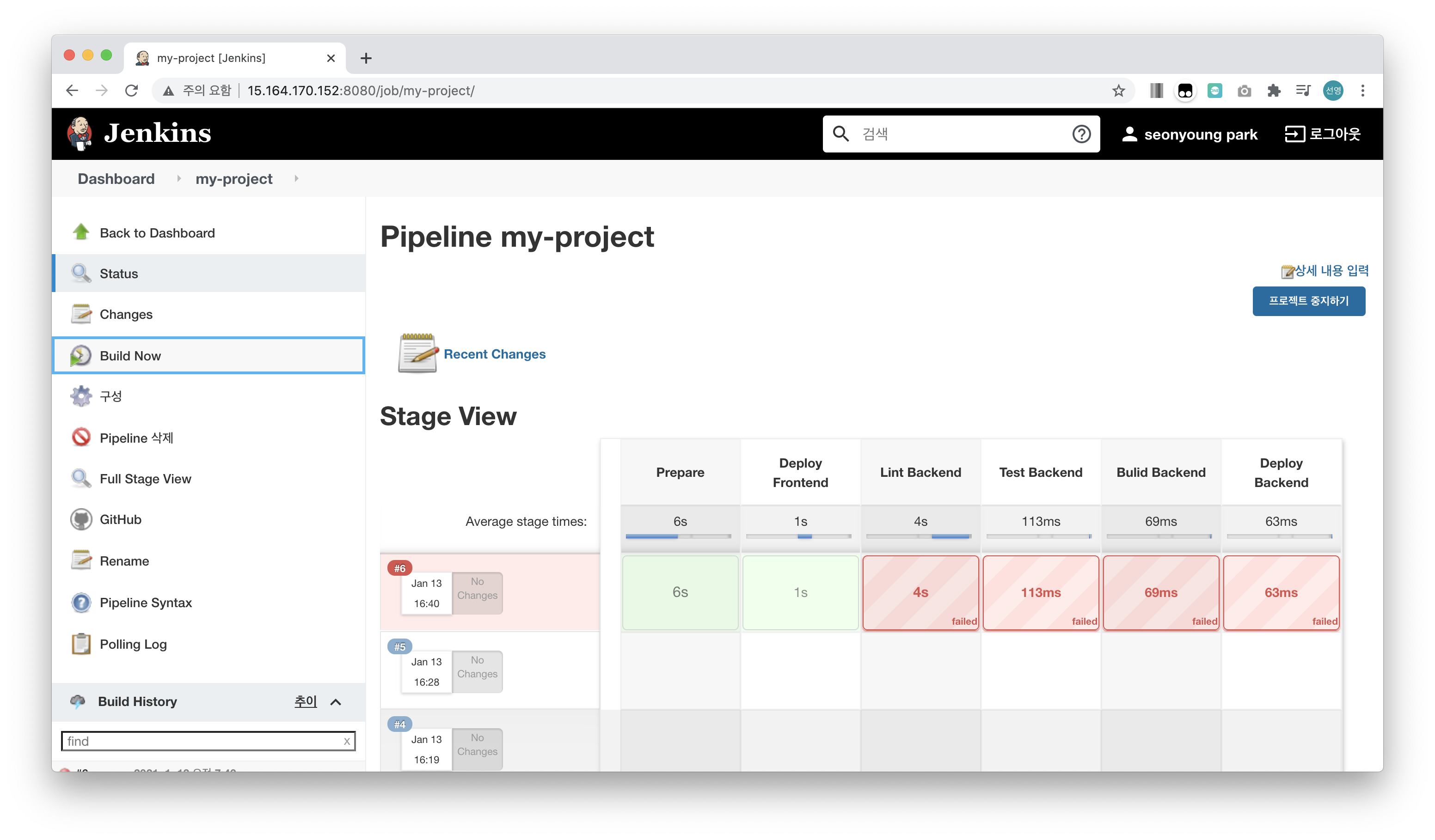Image resolution: width=1435 pixels, height=840 pixels.
Task: Open the browser extensions puzzle icon
Action: point(1274,91)
